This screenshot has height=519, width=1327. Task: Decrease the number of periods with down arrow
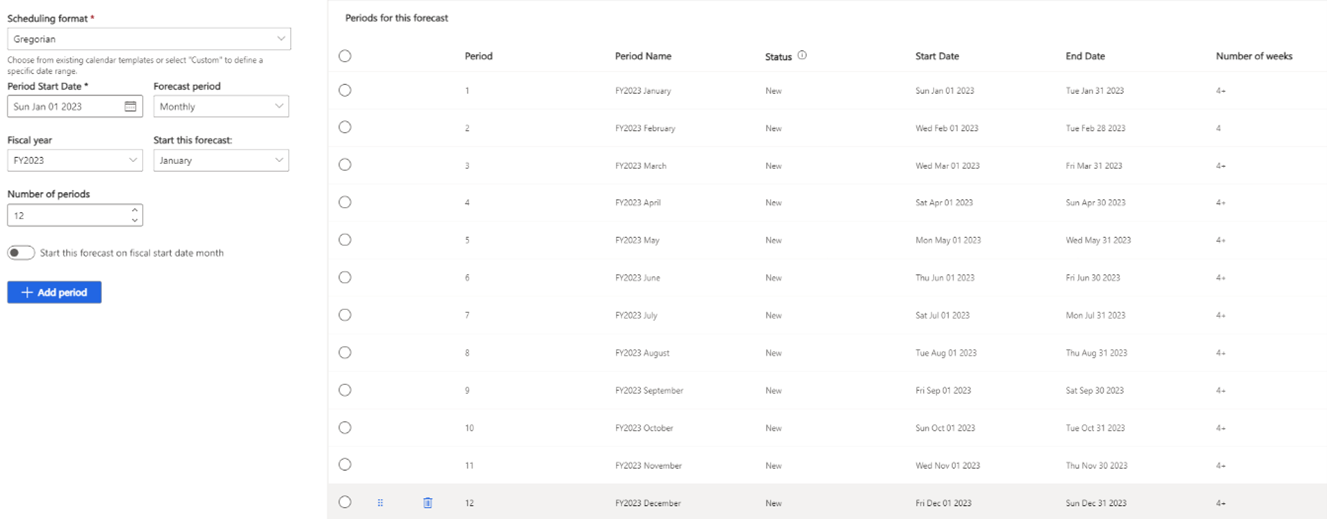pos(135,220)
